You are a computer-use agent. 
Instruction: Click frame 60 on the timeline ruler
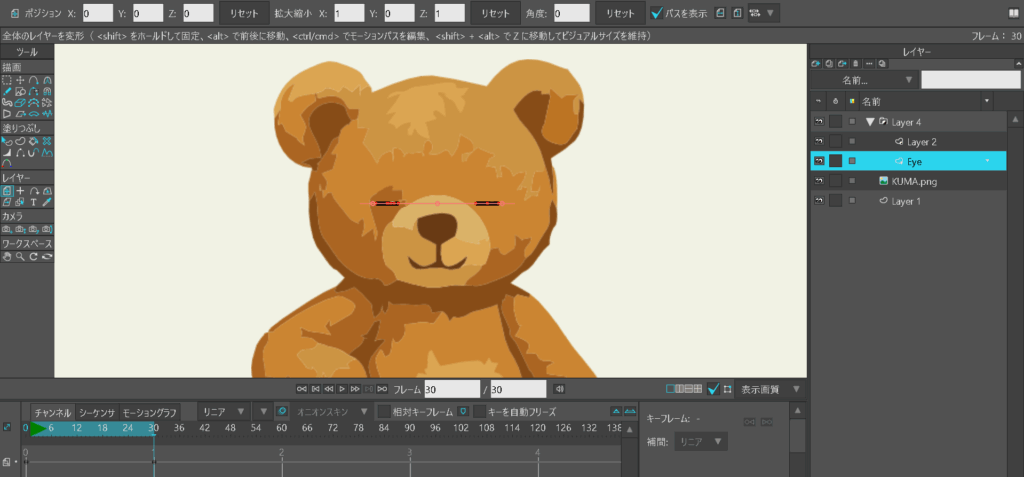coord(282,428)
